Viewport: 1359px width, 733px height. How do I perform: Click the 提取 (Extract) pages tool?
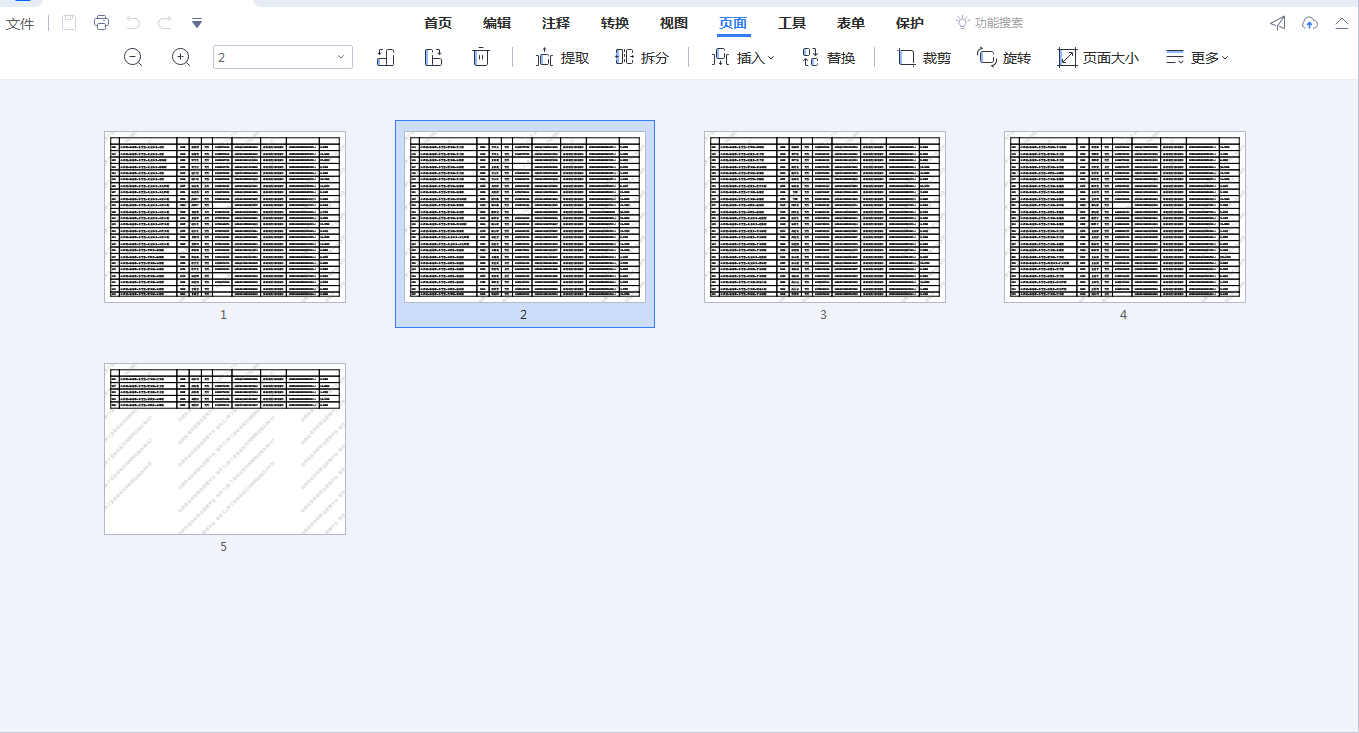coord(562,58)
